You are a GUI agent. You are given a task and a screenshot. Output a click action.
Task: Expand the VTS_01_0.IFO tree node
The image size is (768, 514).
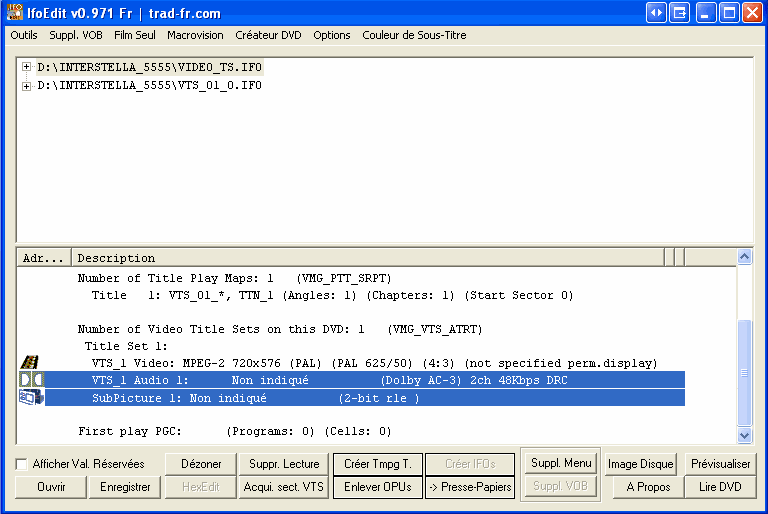point(26,86)
